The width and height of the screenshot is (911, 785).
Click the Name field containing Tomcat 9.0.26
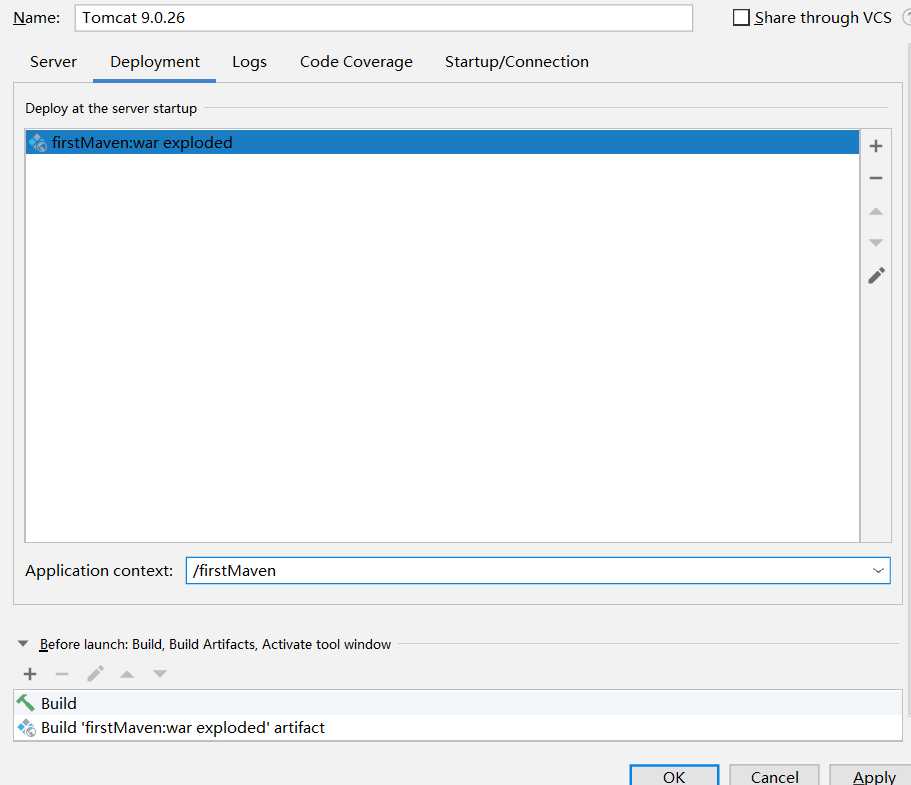pos(383,18)
